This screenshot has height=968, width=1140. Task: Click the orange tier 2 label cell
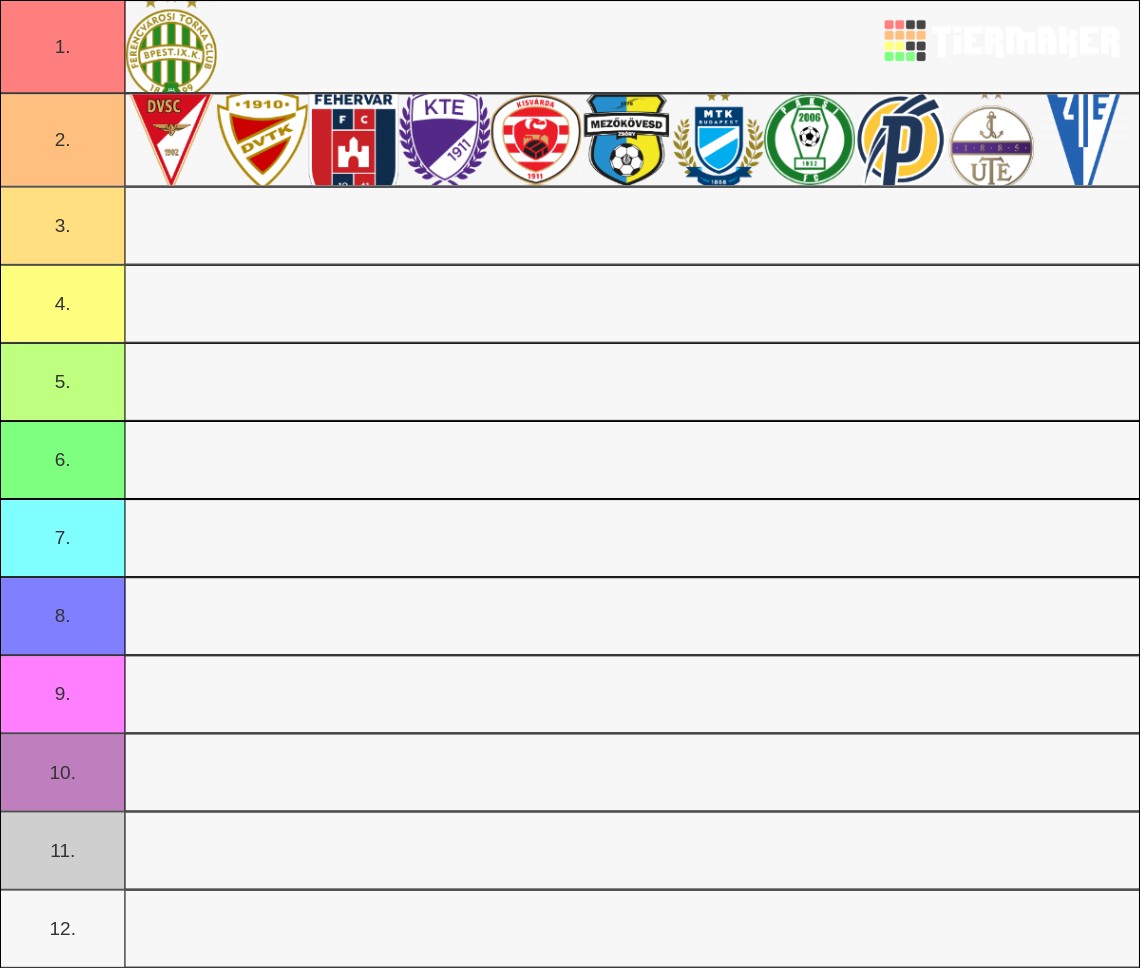tap(62, 139)
